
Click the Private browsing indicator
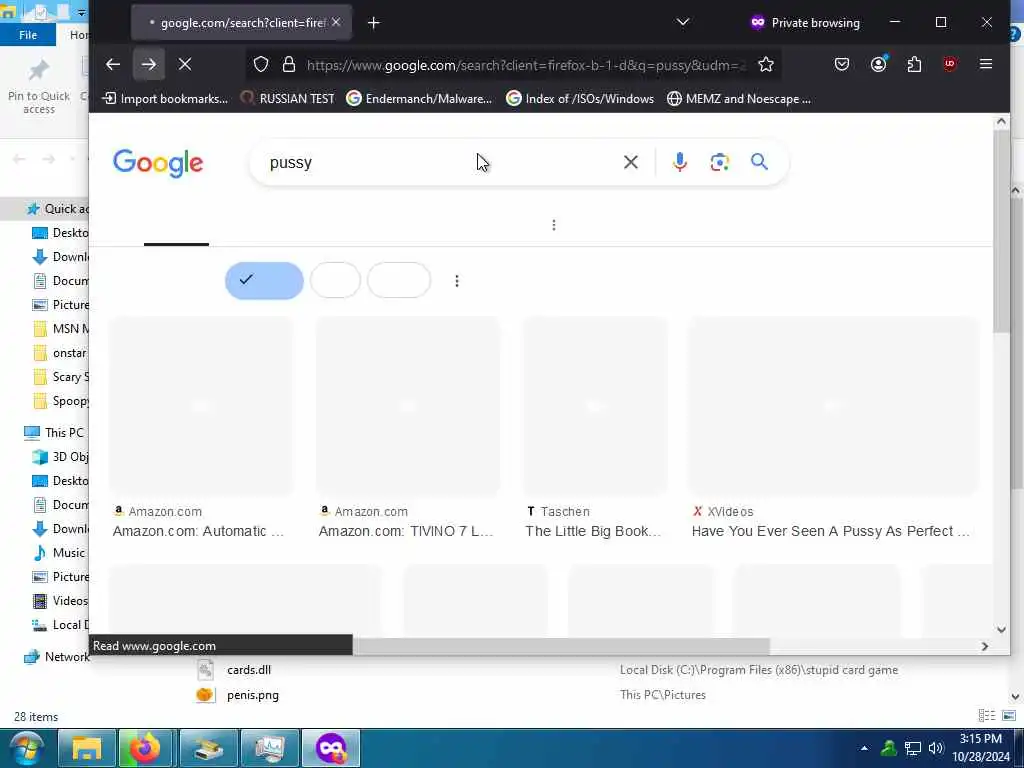pos(805,23)
